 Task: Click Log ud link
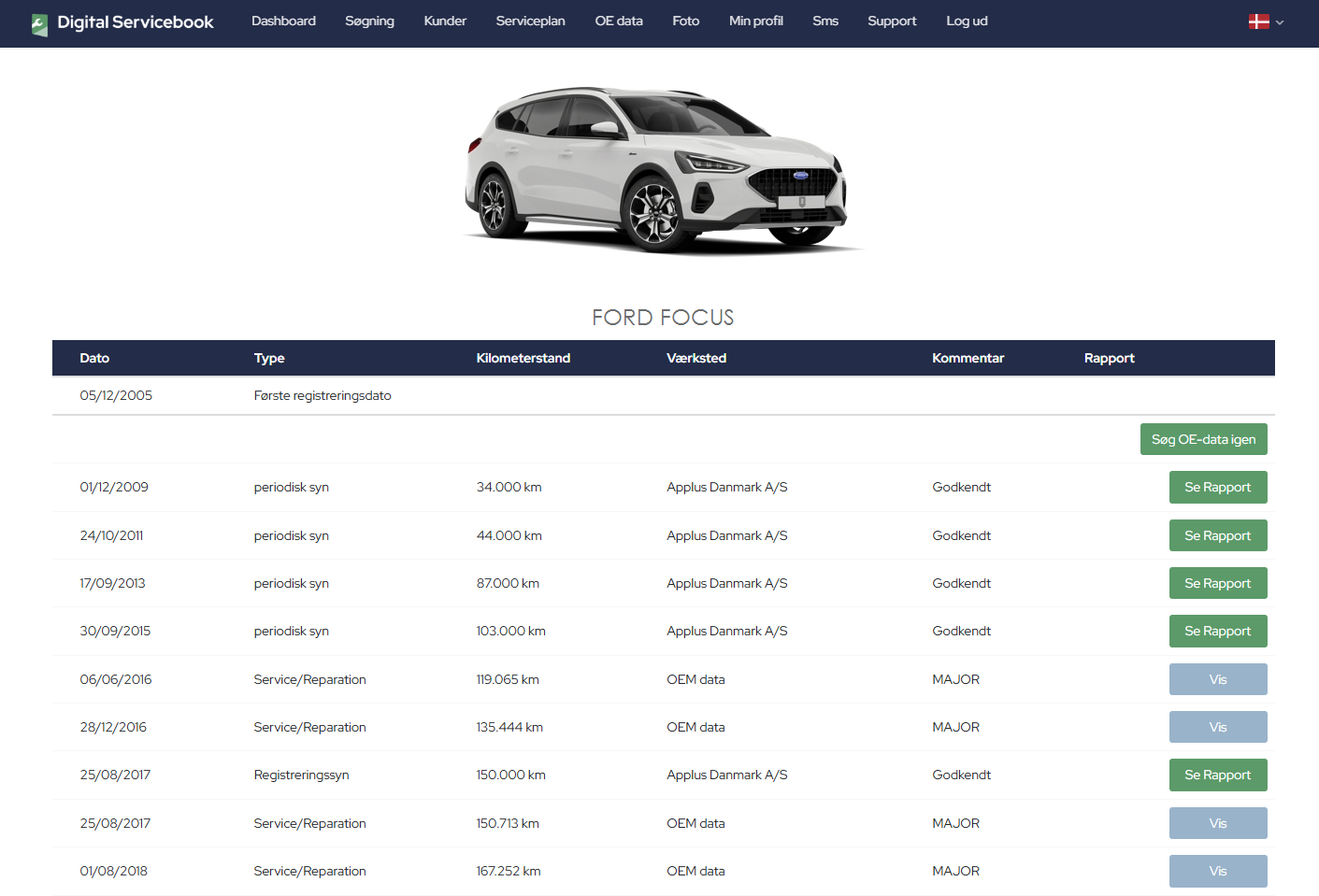tap(967, 21)
